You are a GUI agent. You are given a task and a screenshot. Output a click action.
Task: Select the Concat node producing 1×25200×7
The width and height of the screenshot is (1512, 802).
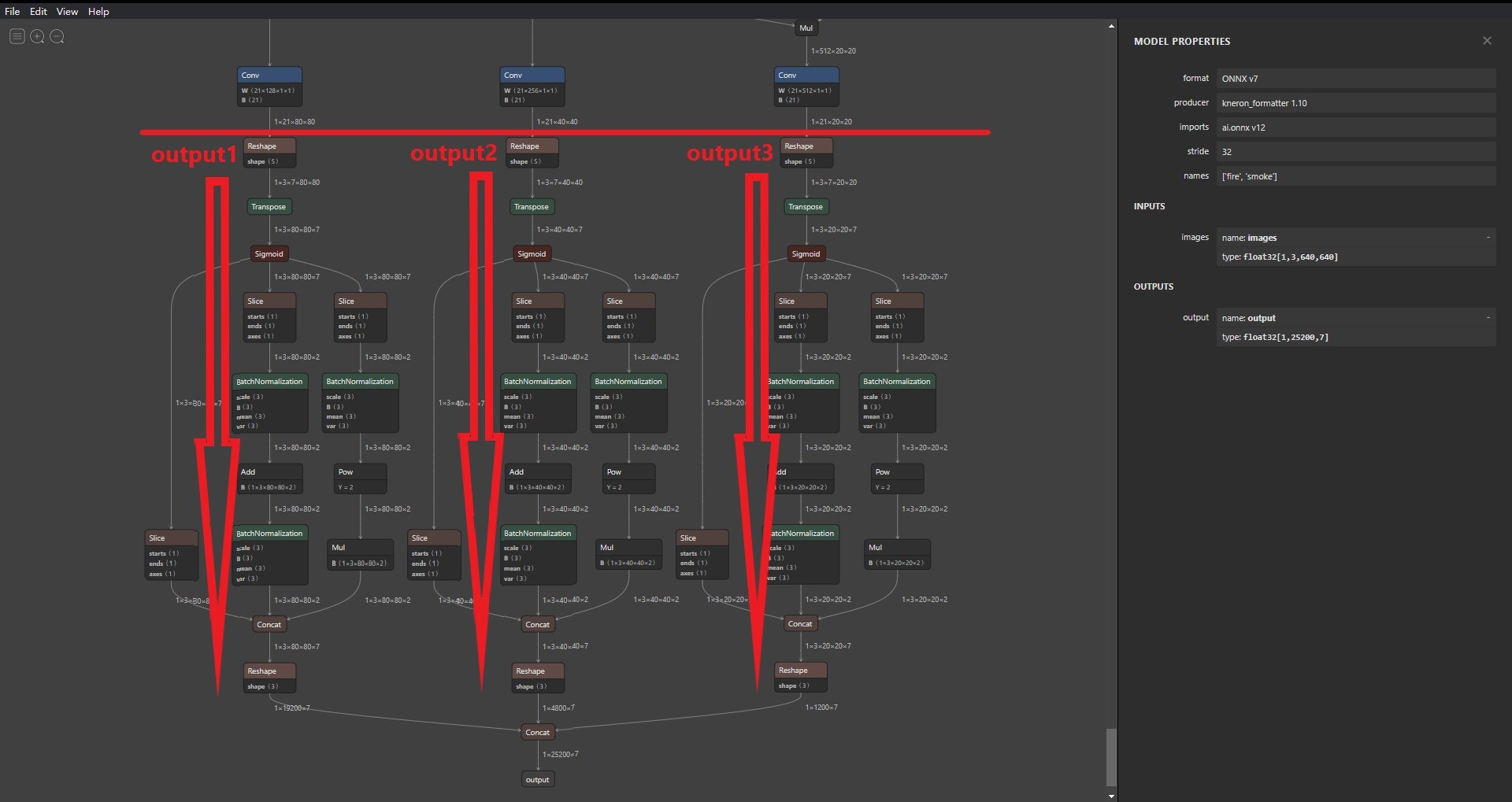[538, 732]
